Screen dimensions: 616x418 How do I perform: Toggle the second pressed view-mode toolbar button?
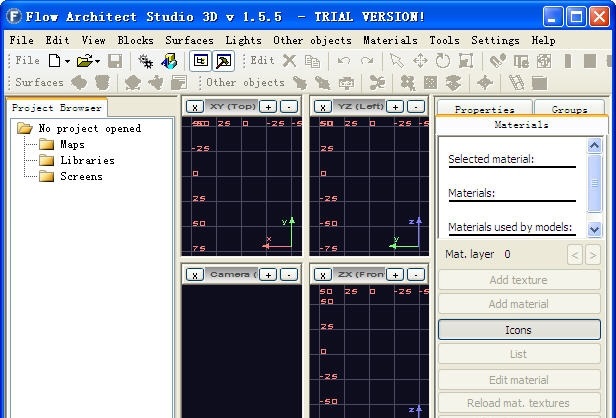point(224,61)
